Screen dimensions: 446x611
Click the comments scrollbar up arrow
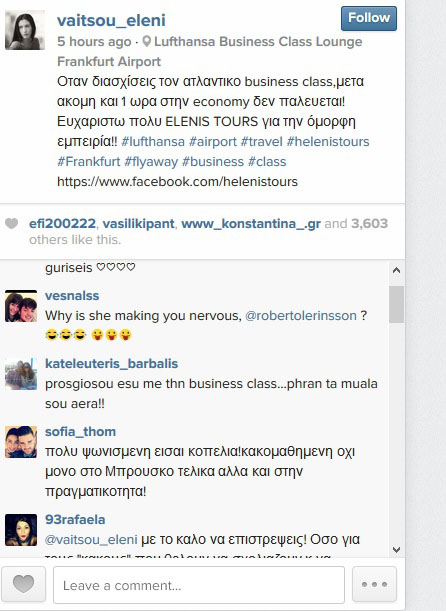397,270
